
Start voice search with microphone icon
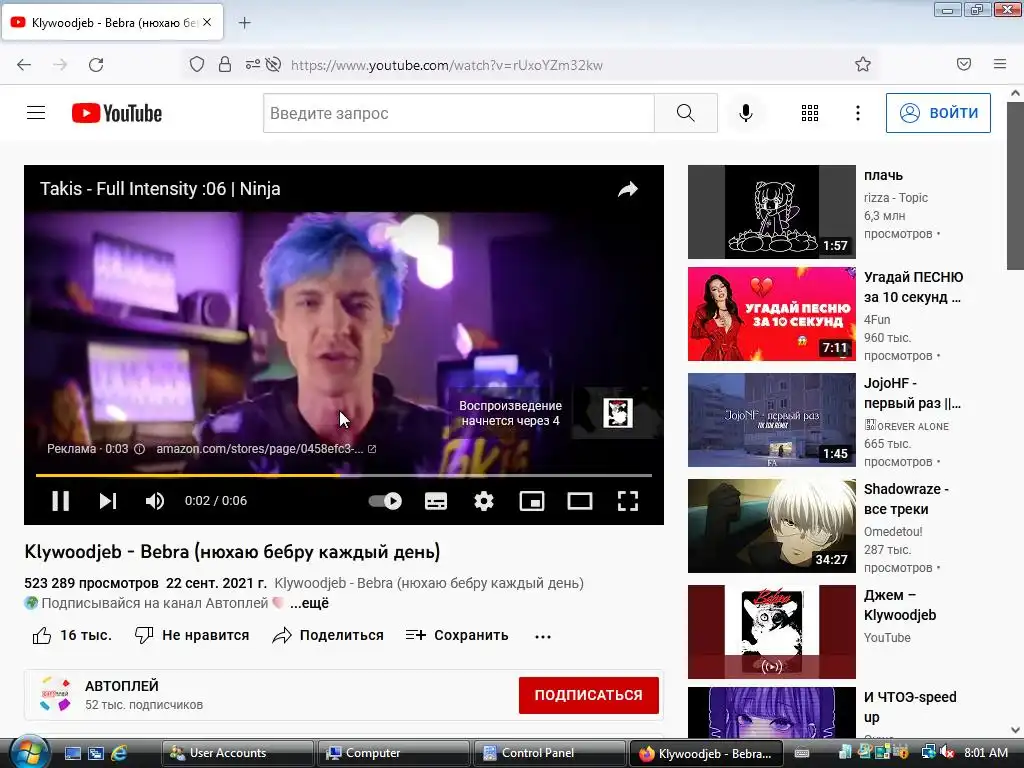point(745,113)
